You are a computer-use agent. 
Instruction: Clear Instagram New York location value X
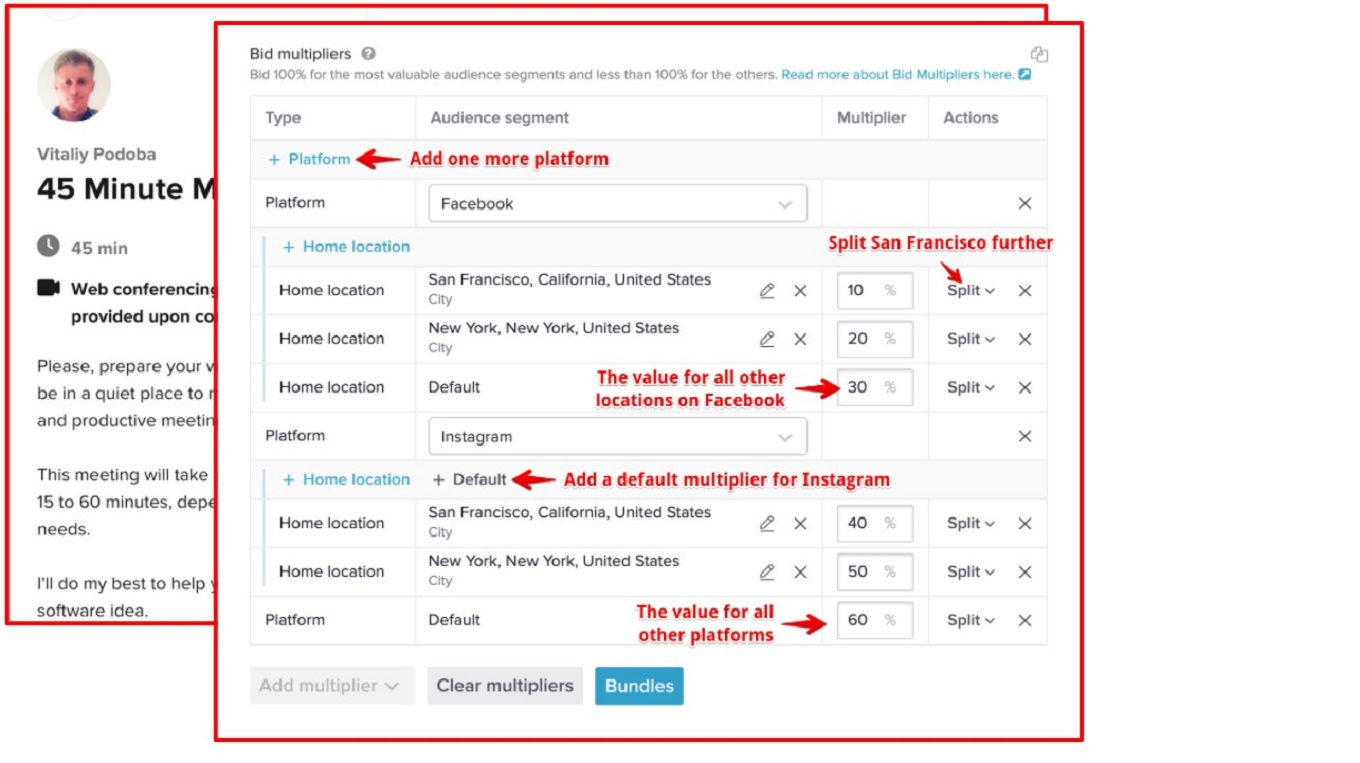pos(800,572)
